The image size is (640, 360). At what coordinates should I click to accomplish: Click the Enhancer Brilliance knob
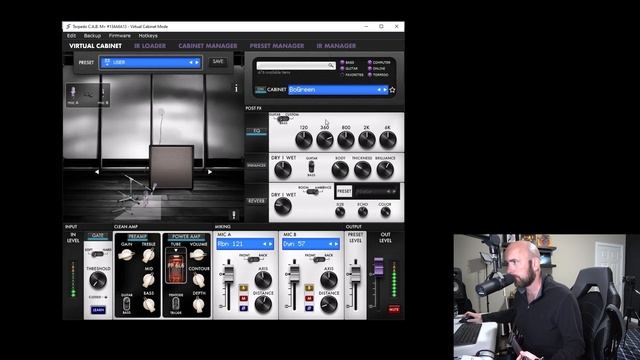[x=385, y=170]
